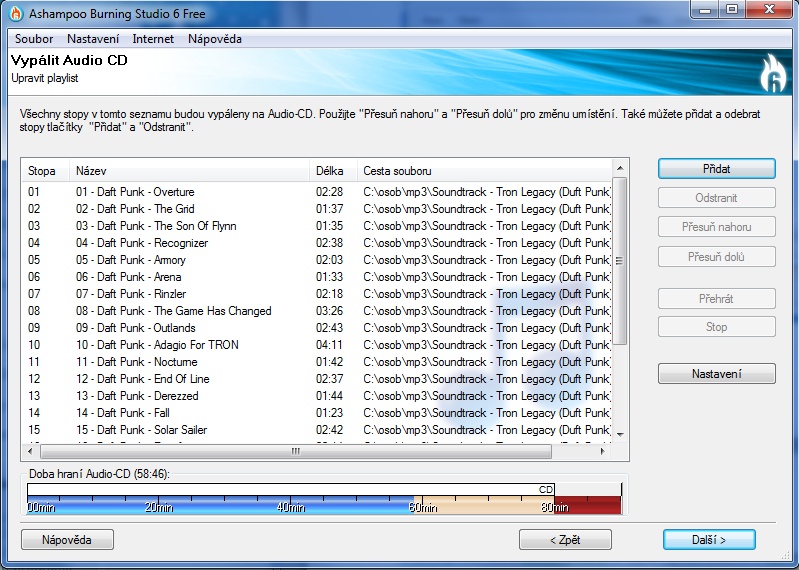Open the Soubor menu

pos(34,39)
